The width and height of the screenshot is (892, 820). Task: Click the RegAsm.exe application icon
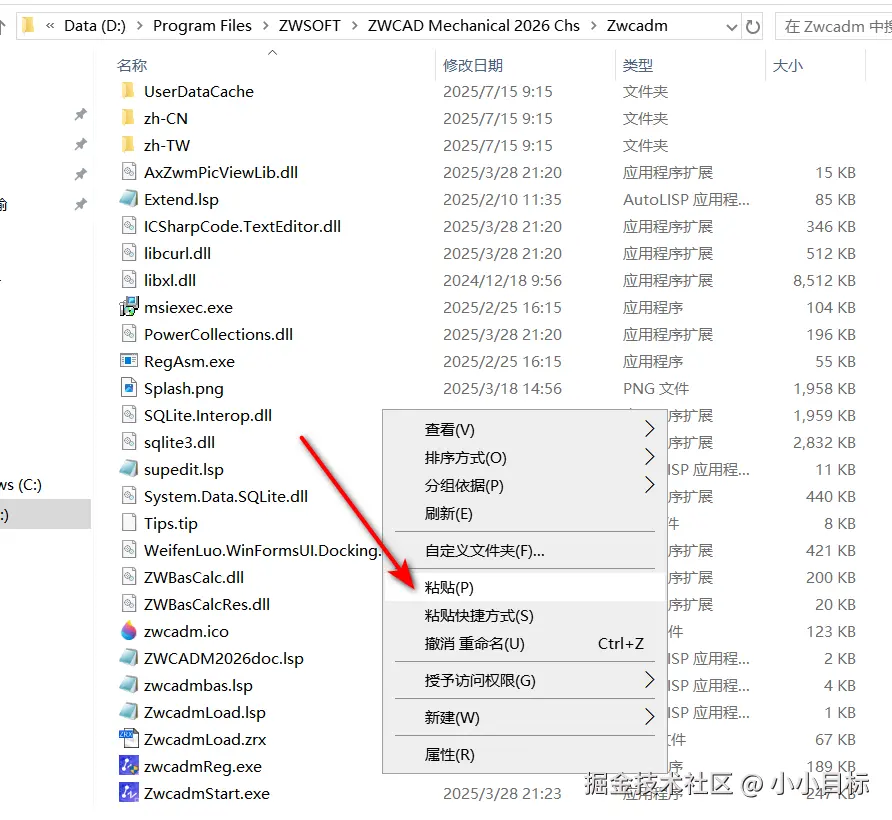tap(129, 361)
